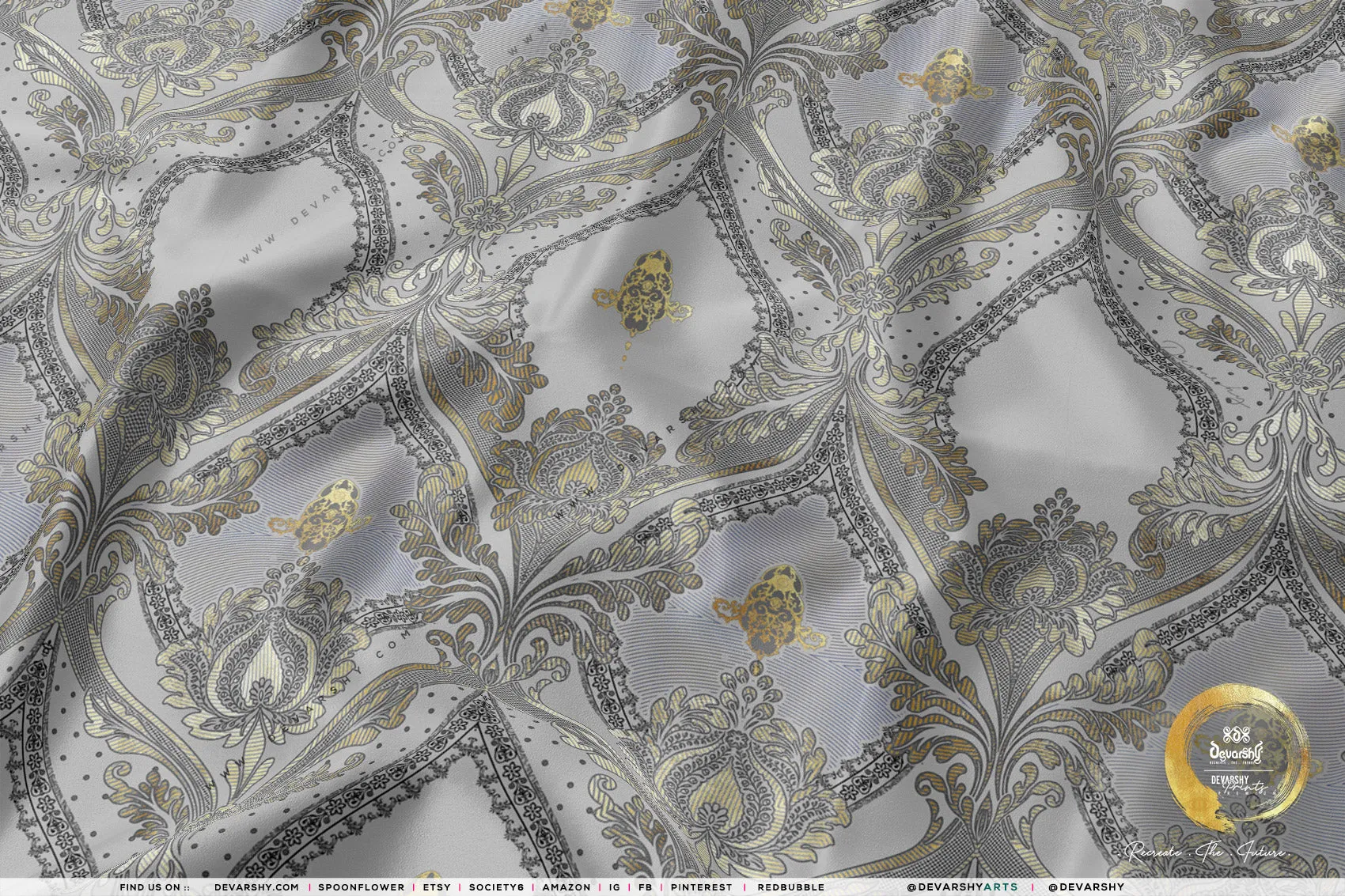Click the FIND US ON label
The height and width of the screenshot is (896, 1345).
click(x=154, y=887)
